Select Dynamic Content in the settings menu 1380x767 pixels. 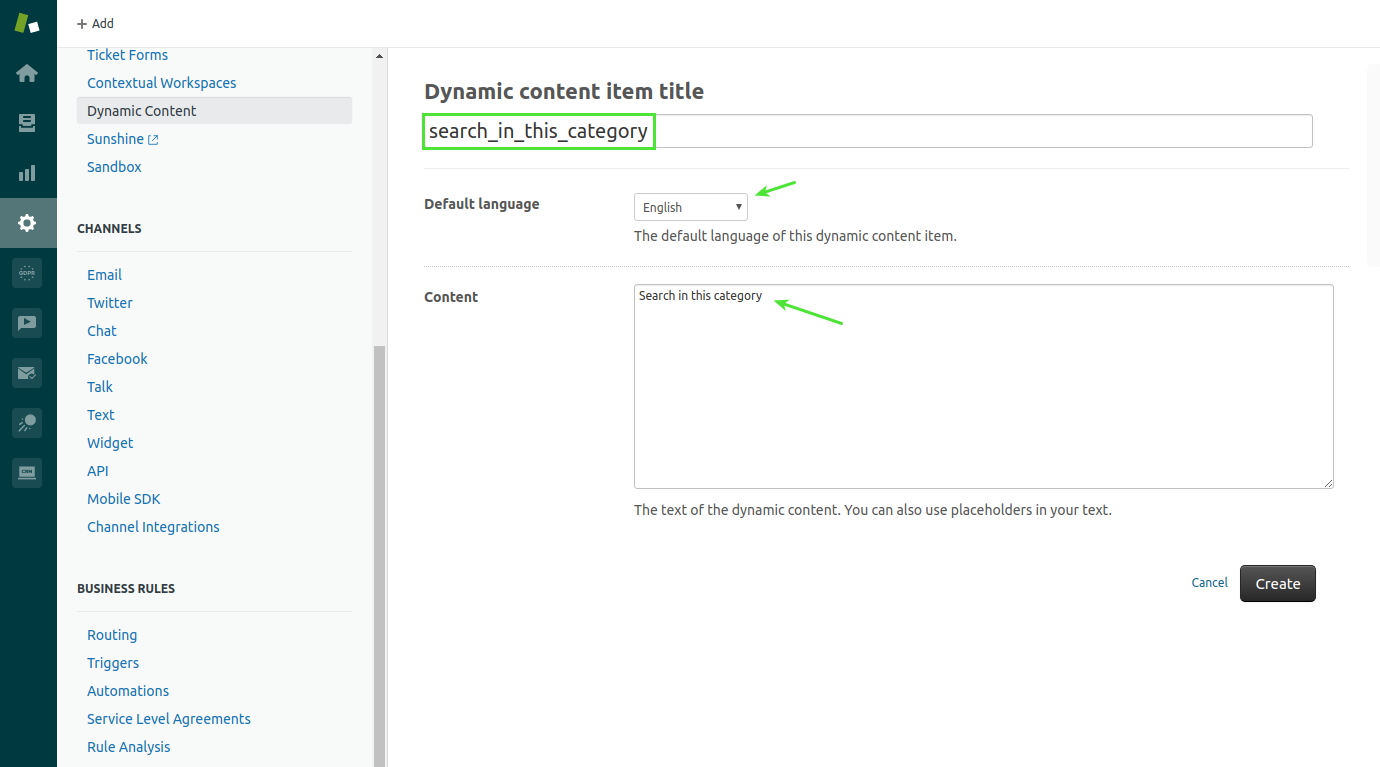[142, 111]
